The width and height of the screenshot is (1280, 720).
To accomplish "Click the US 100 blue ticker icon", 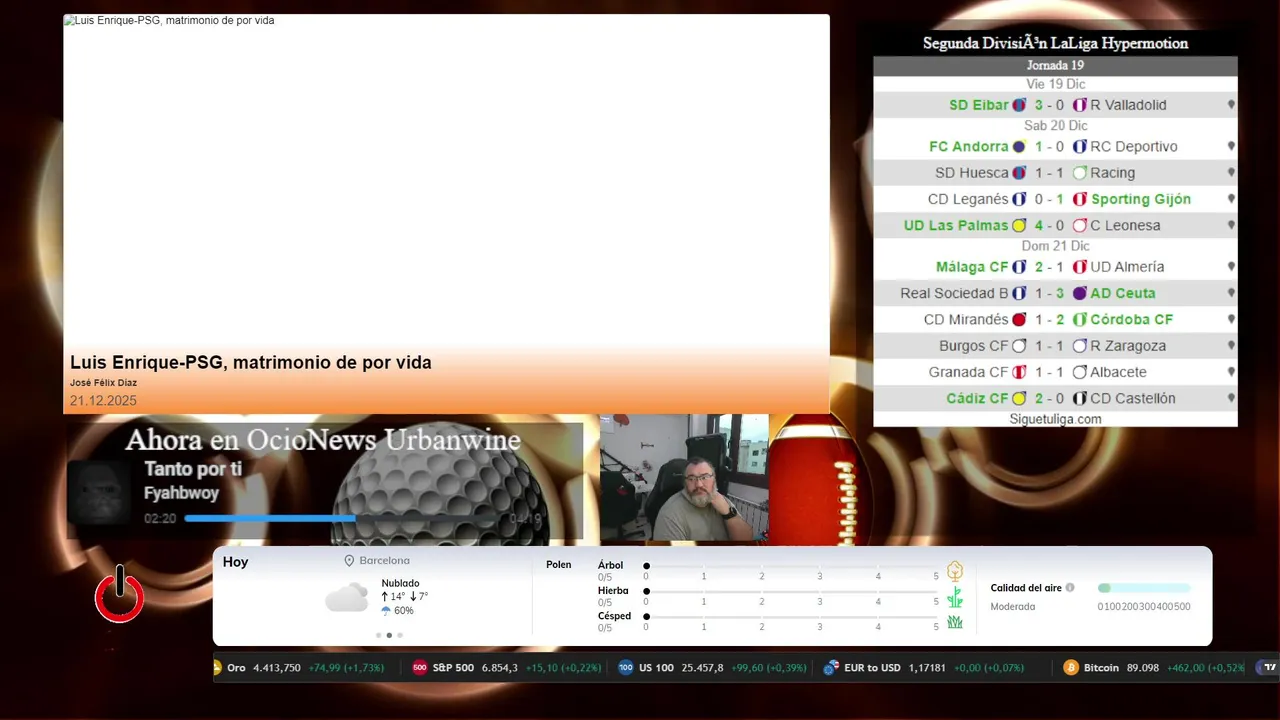I will point(626,667).
